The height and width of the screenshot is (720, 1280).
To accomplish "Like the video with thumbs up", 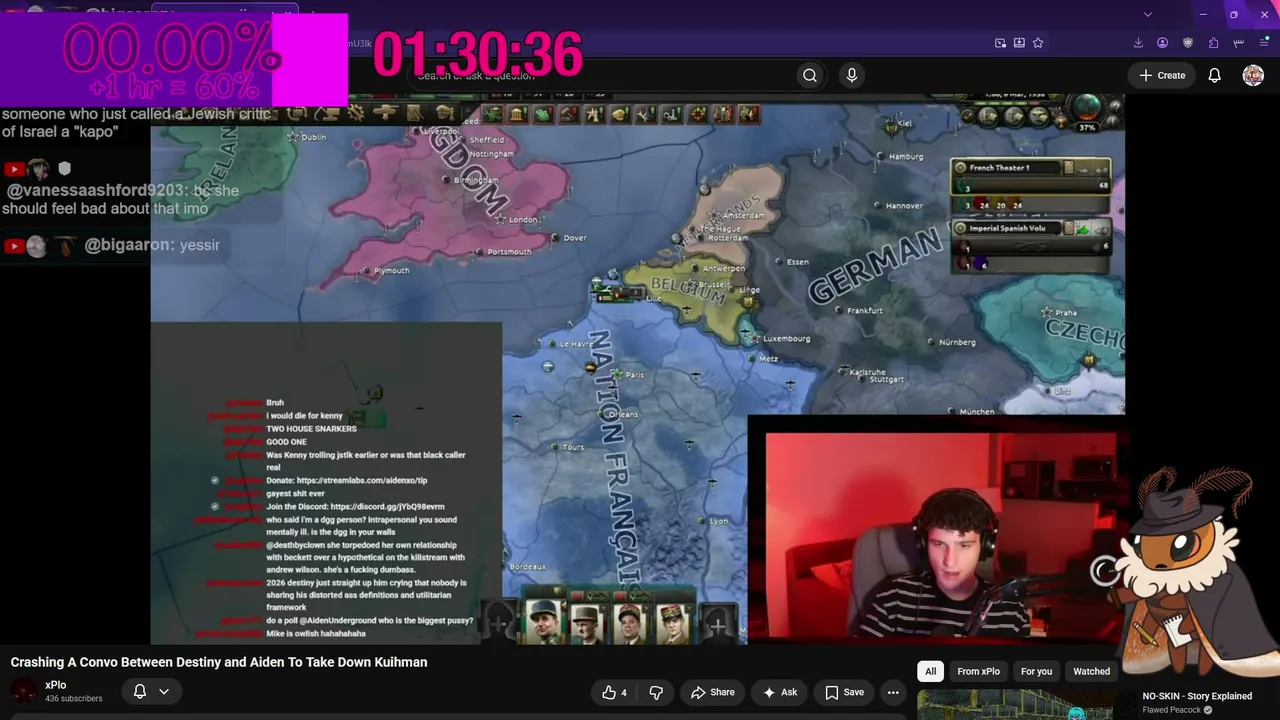I will click(x=614, y=692).
